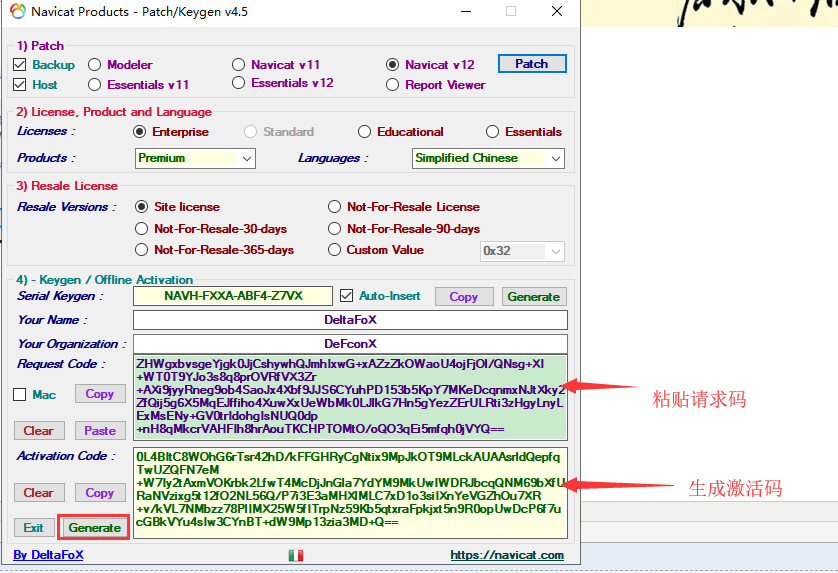The height and width of the screenshot is (573, 838).
Task: Select Site license resale version
Action: (x=142, y=206)
